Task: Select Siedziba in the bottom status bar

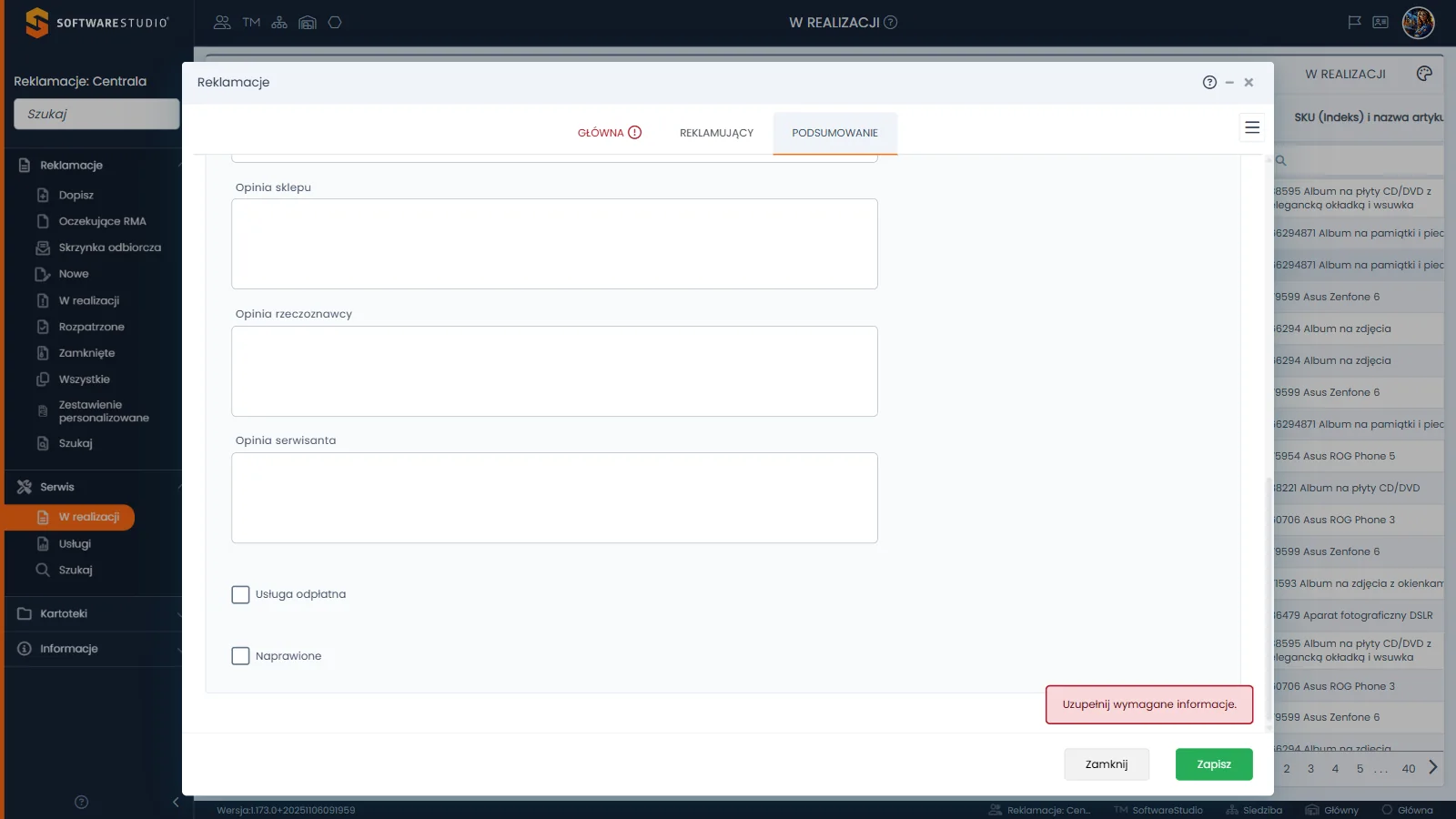Action: point(1254,810)
